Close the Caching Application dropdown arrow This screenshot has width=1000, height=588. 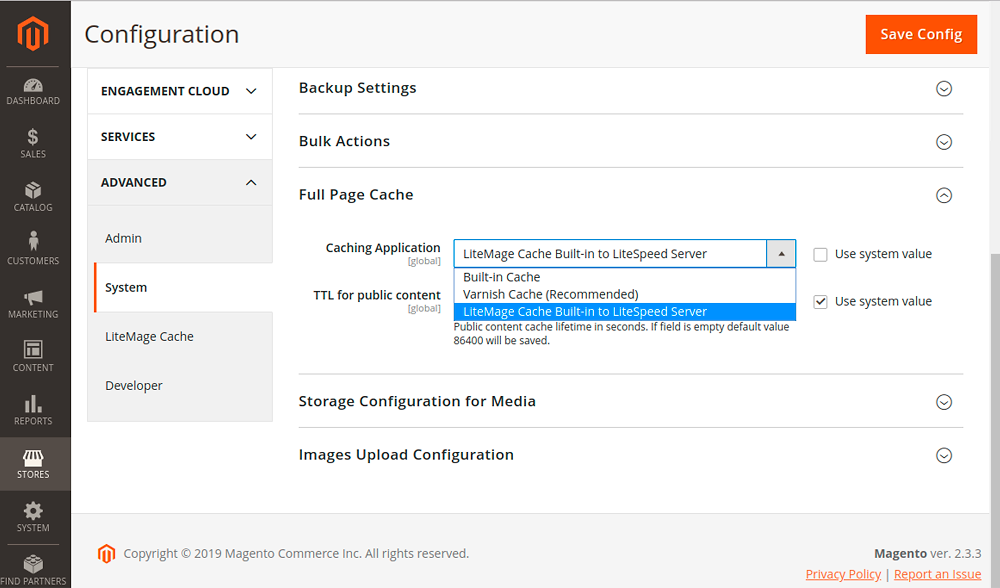click(781, 254)
